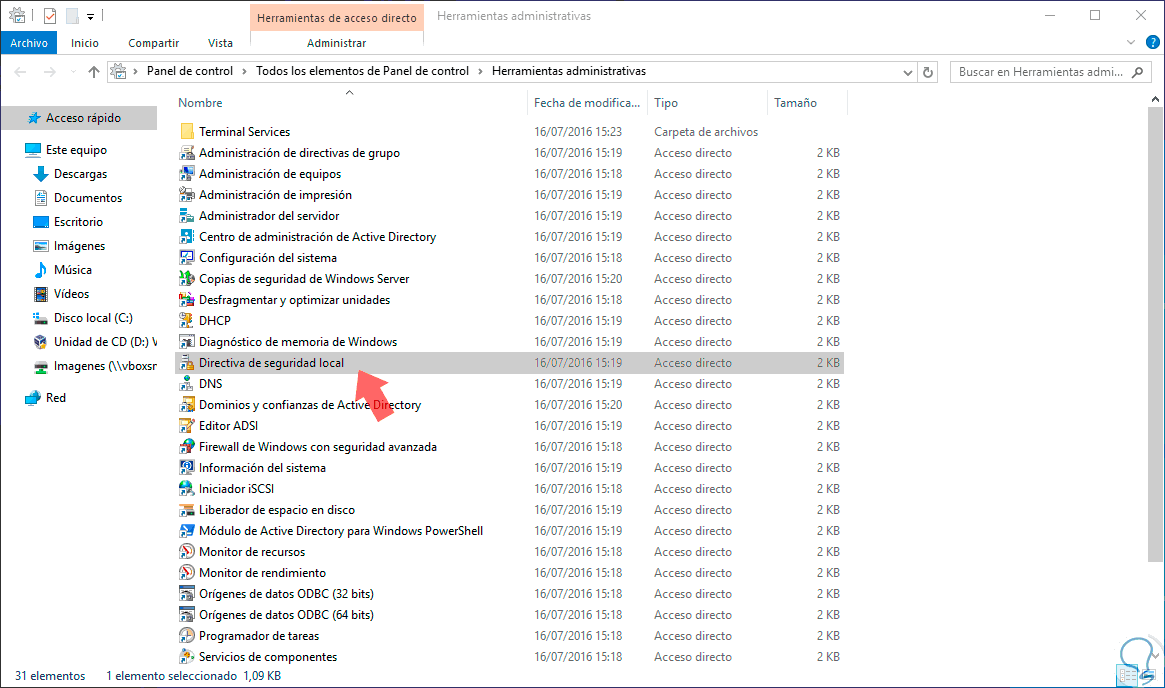Screen dimensions: 1165x688
Task: Click the DHCP shortcut icon
Action: coord(186,320)
